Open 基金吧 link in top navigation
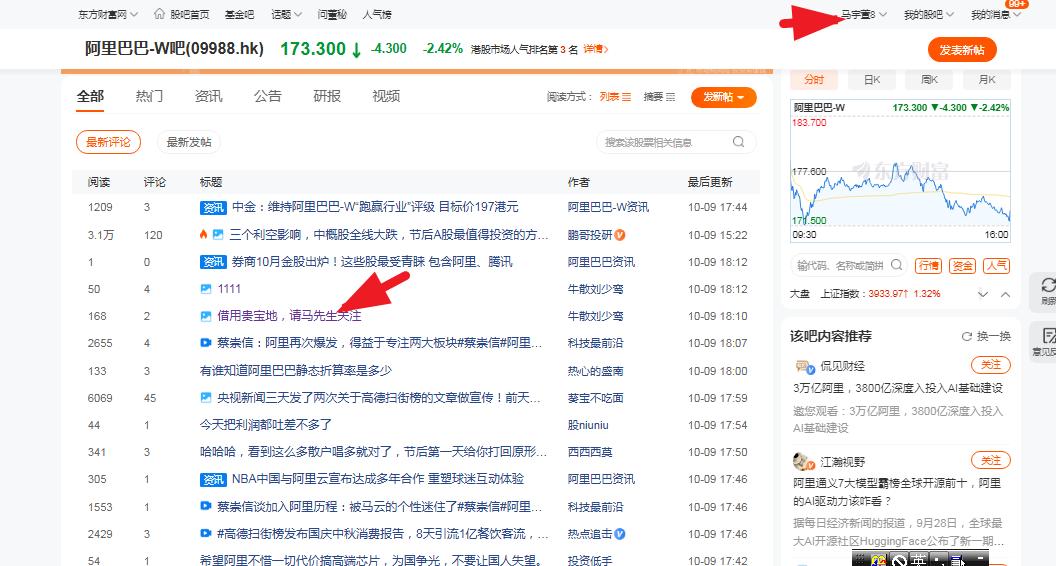Viewport: 1056px width, 566px height. click(240, 14)
